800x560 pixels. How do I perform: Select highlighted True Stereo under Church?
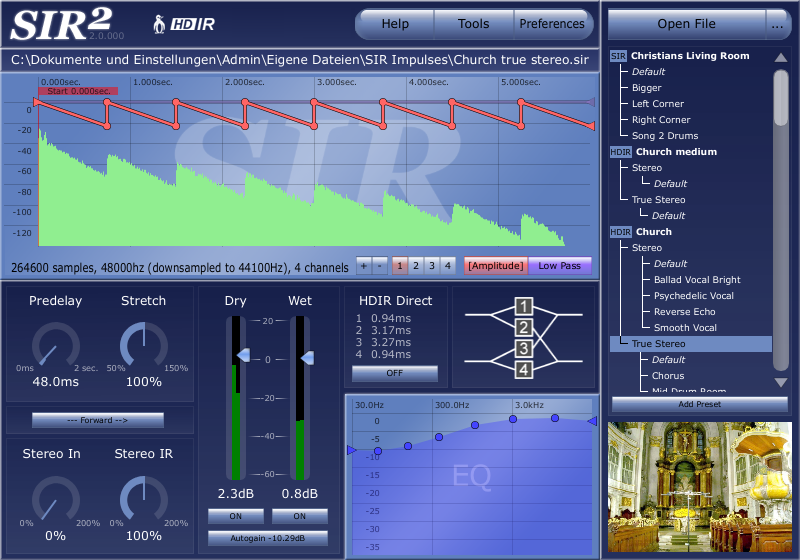coord(691,344)
